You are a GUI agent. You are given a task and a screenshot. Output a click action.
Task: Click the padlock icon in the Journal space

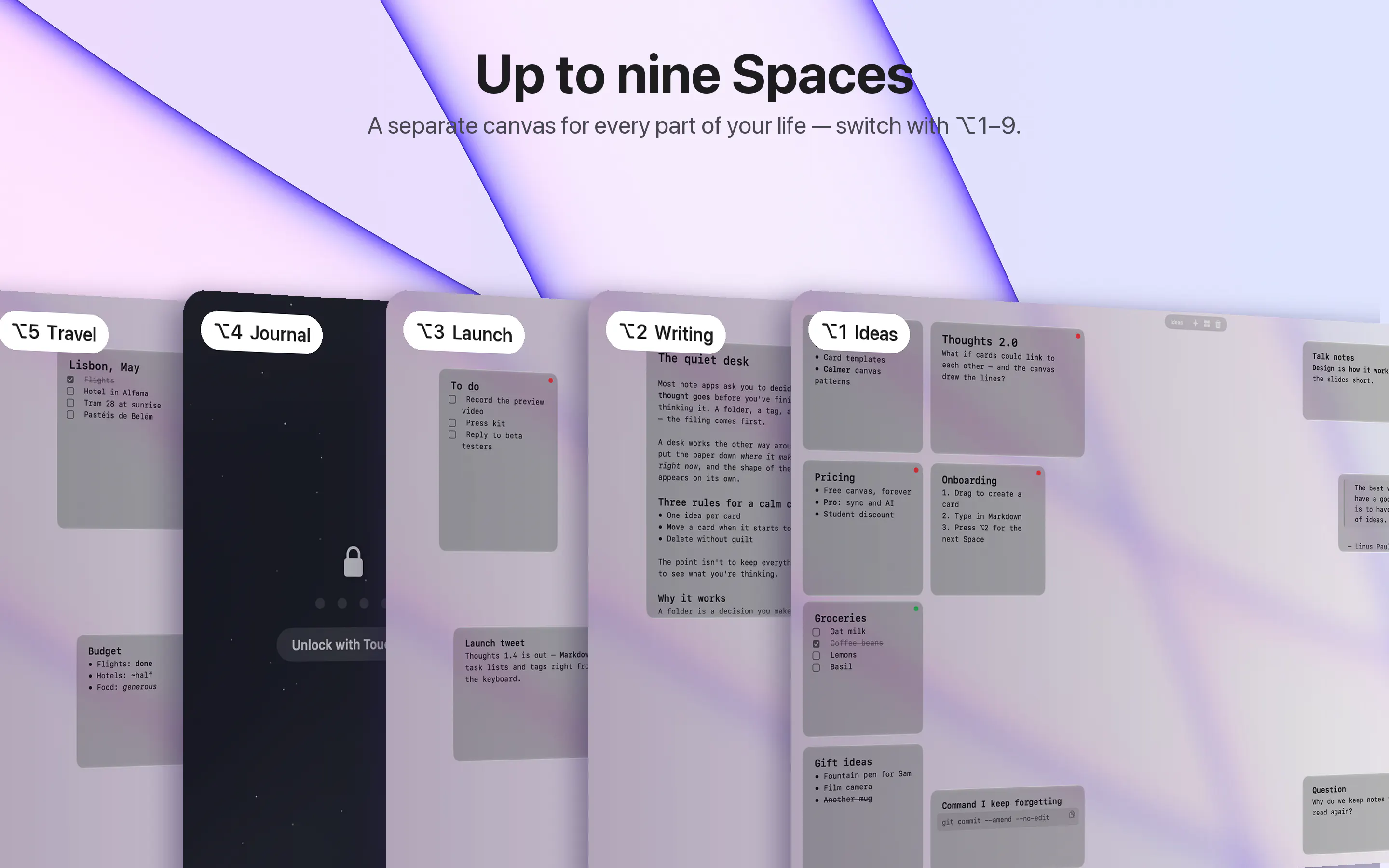[353, 561]
